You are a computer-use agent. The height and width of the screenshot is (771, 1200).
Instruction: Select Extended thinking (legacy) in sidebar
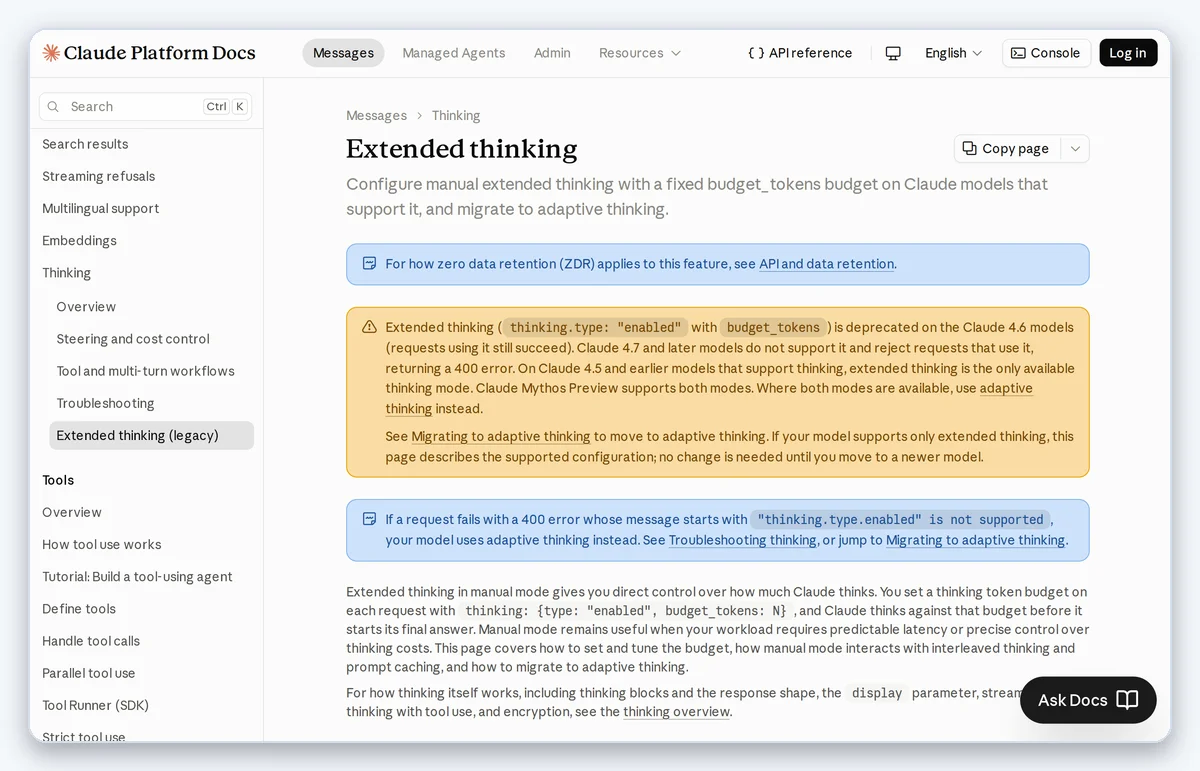152,435
